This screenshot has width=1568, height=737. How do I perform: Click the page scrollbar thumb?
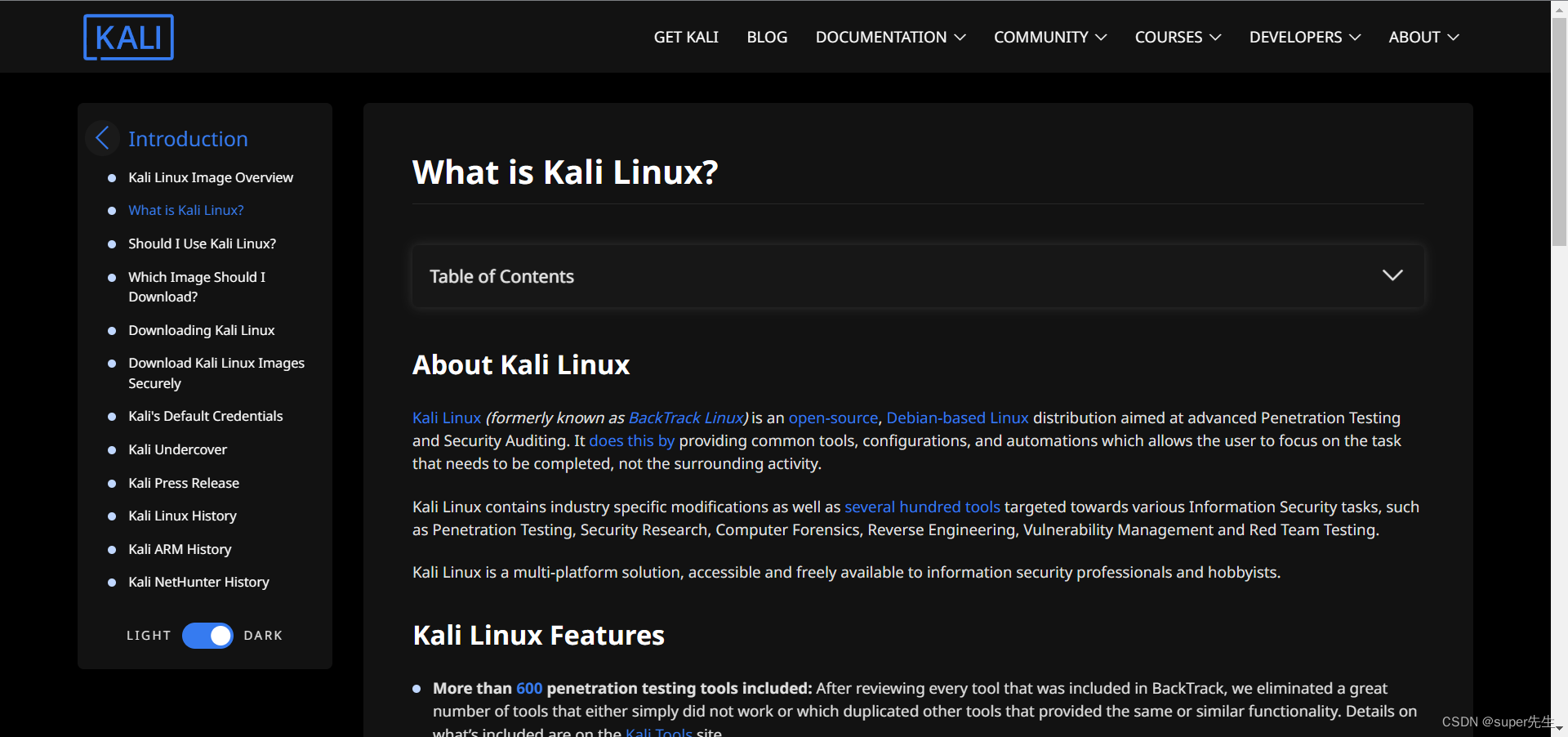(1559, 131)
